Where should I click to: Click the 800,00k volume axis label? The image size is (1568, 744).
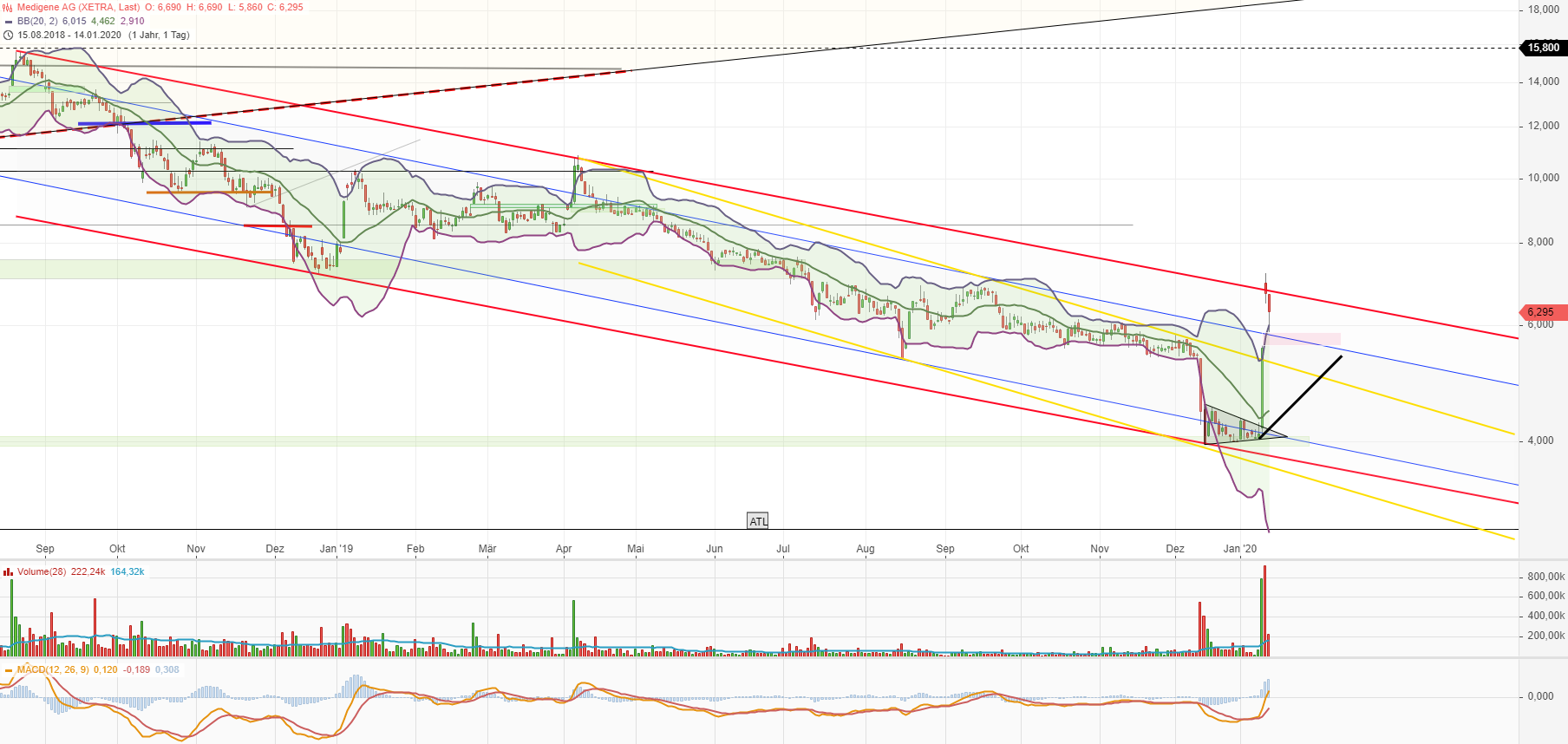coord(1546,577)
